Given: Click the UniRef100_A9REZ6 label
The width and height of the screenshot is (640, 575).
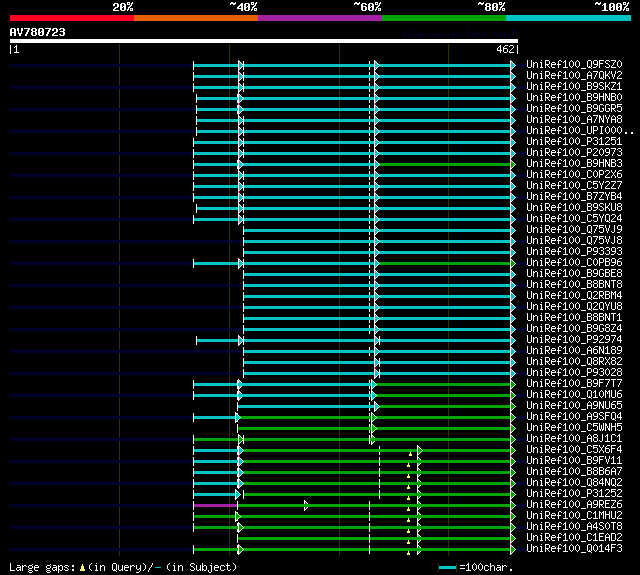Looking at the screenshot, I should tap(574, 505).
